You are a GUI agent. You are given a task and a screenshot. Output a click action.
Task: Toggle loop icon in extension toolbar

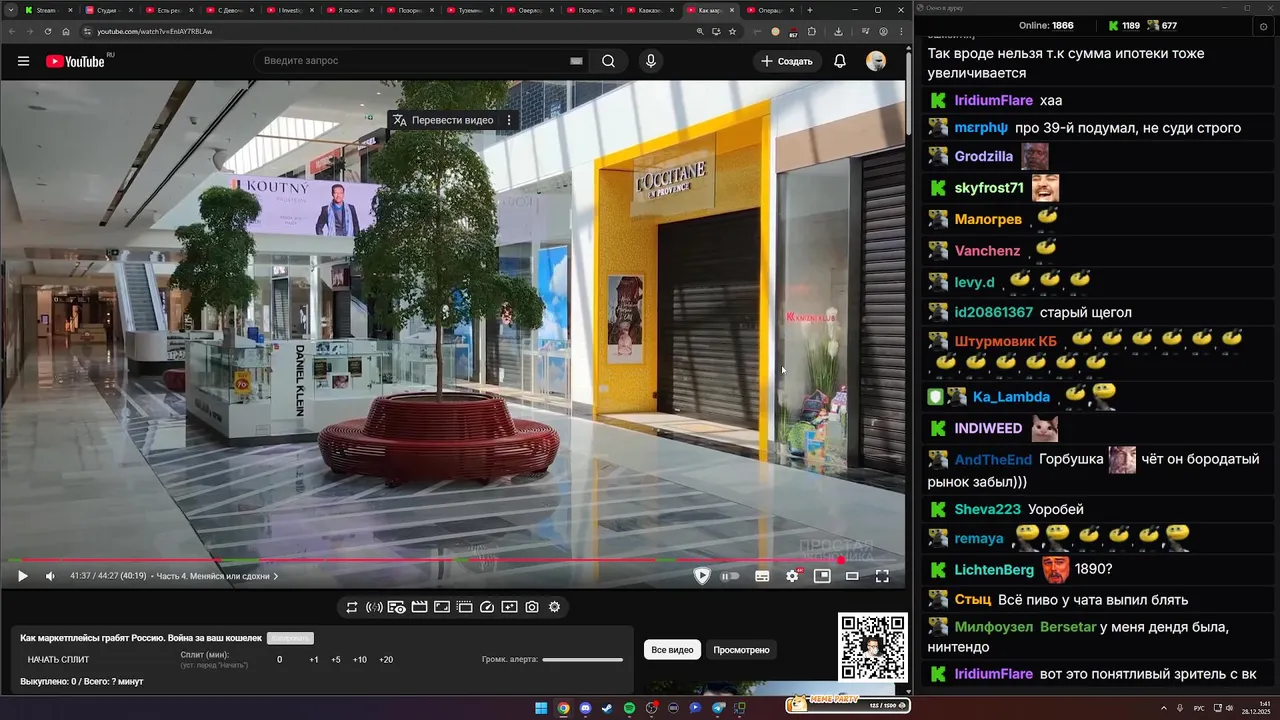click(x=352, y=607)
